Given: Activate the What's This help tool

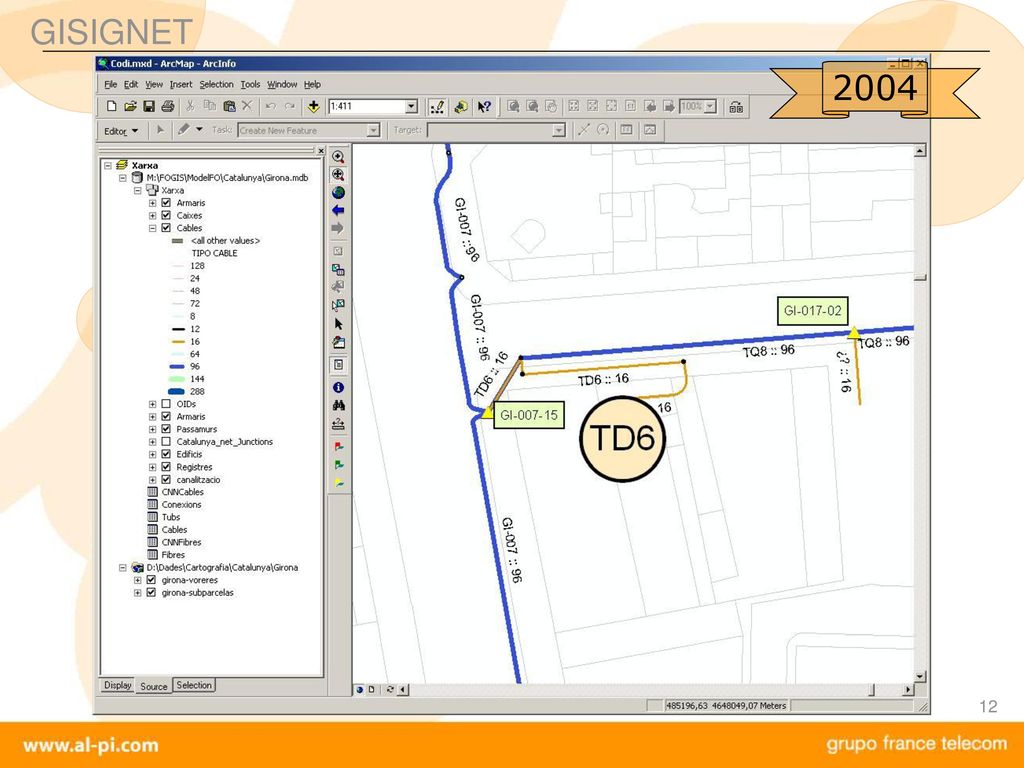Looking at the screenshot, I should (484, 106).
